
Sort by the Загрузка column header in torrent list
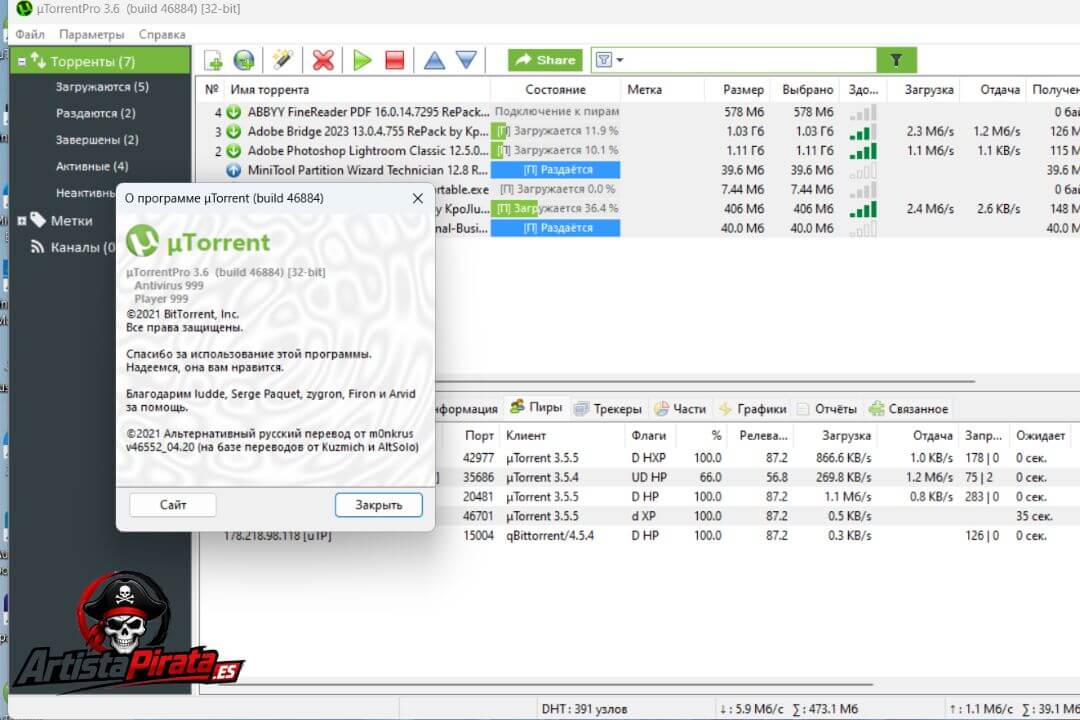pos(922,90)
